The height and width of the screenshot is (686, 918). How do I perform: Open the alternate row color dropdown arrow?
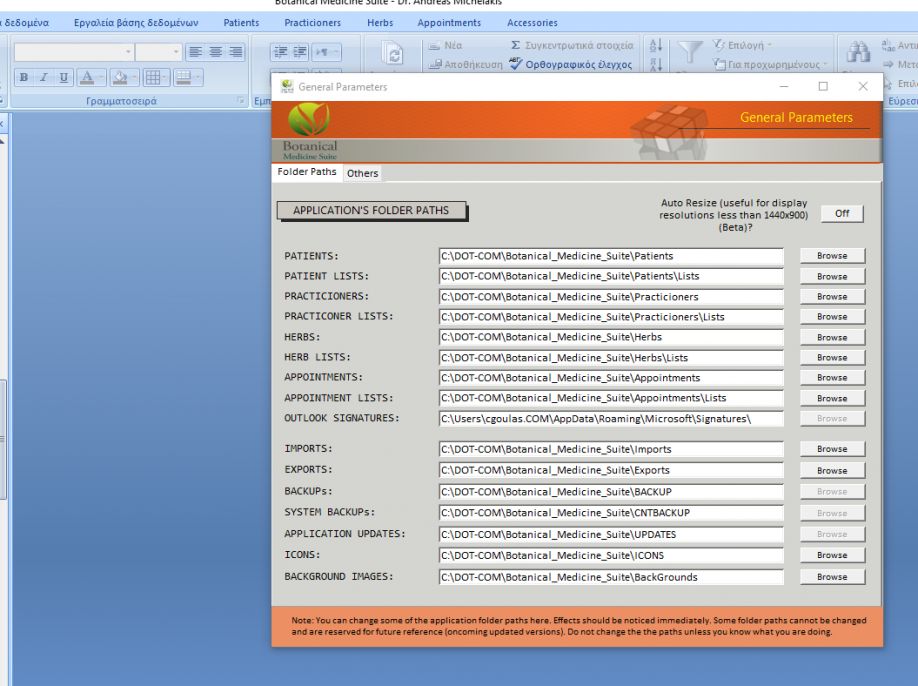(x=198, y=77)
